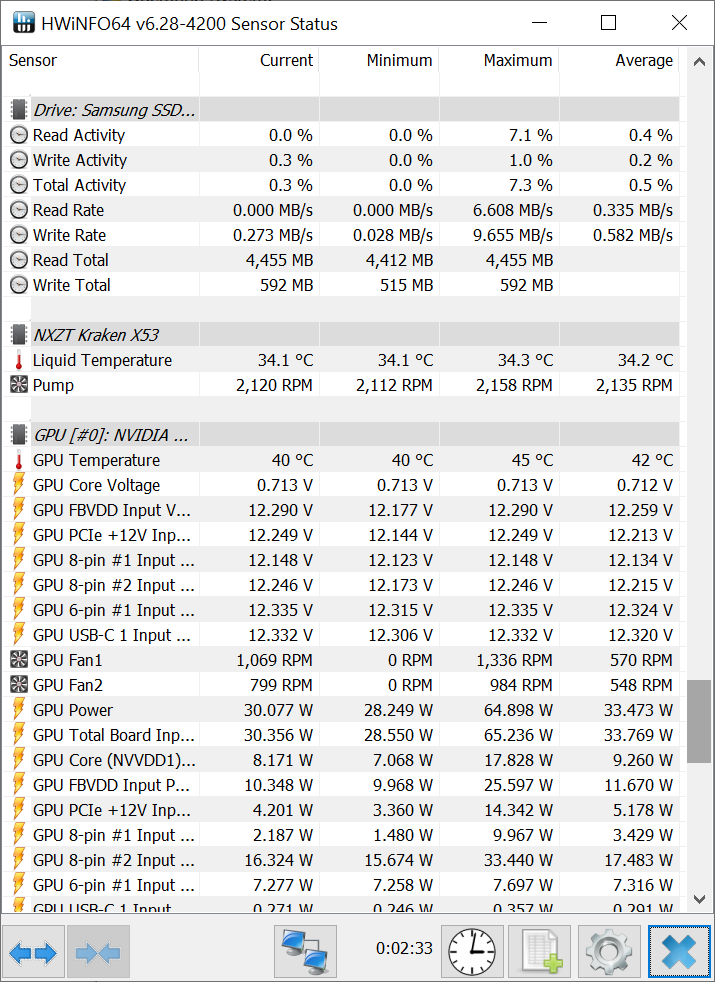Select the Write Activity sensor row

341,160
